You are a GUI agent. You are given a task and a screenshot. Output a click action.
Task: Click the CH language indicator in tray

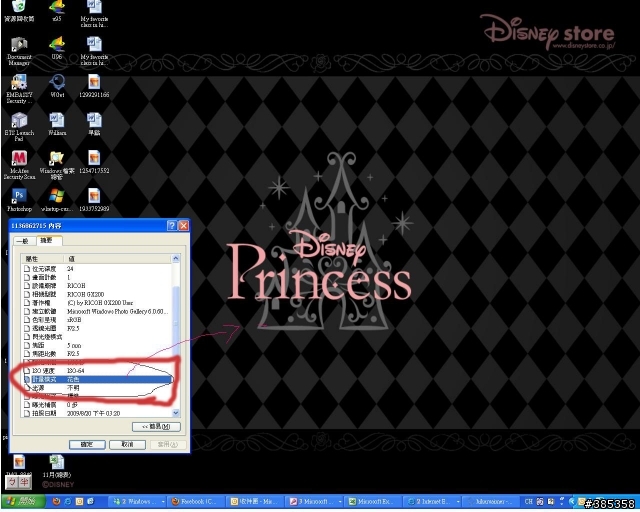[x=528, y=501]
